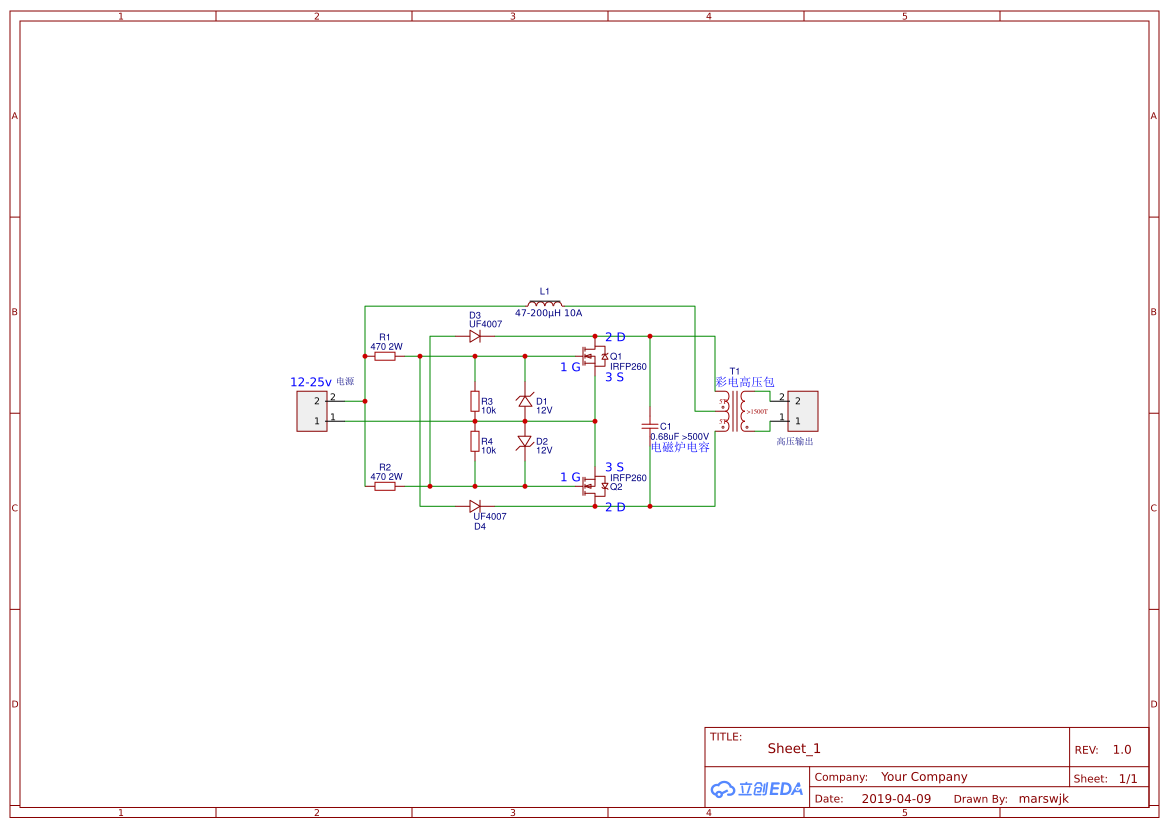Select the drawn-by name "marswjk"
1169x828 pixels.
coord(1044,799)
